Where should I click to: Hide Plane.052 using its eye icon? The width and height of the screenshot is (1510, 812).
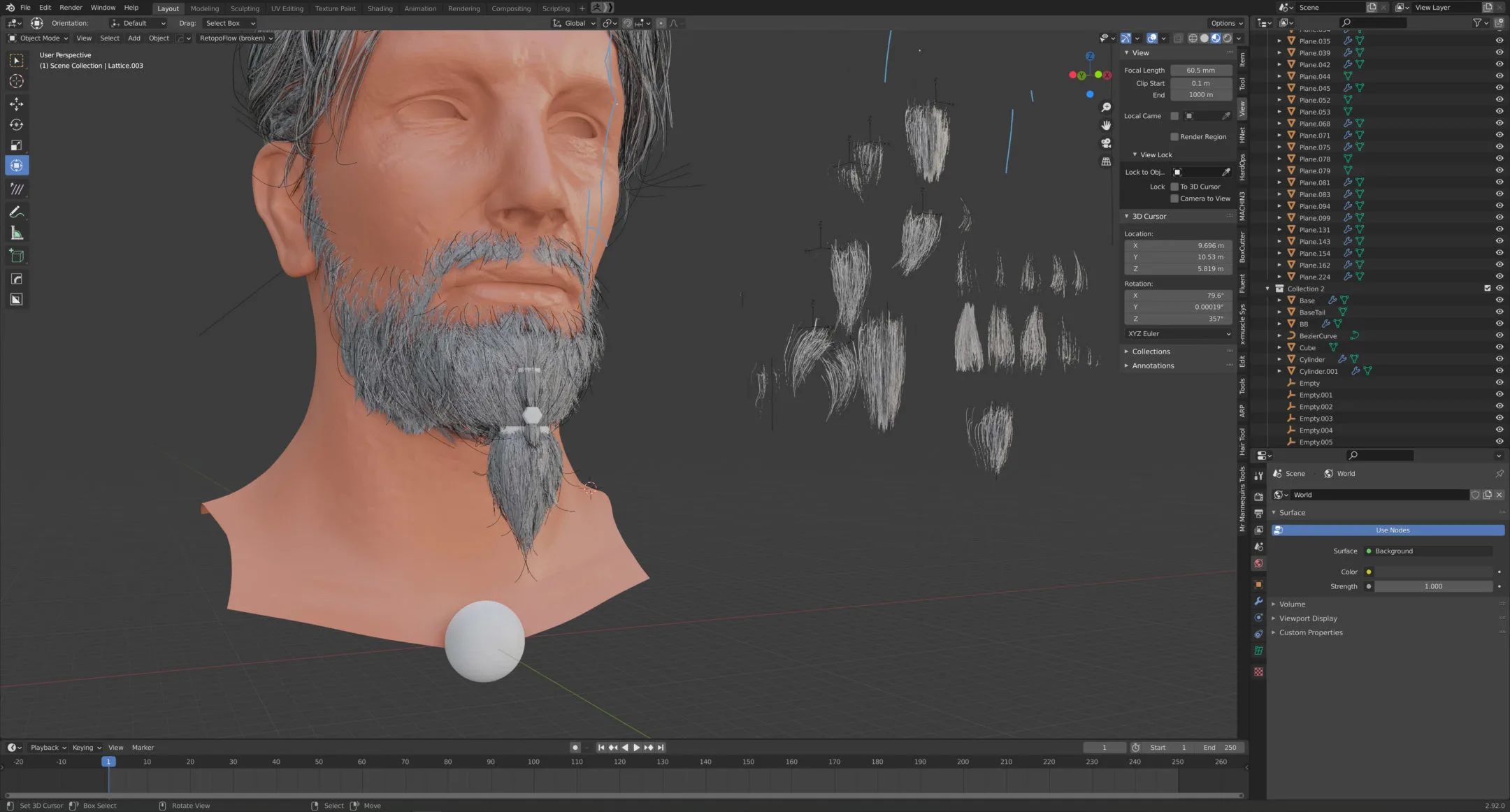tap(1499, 100)
